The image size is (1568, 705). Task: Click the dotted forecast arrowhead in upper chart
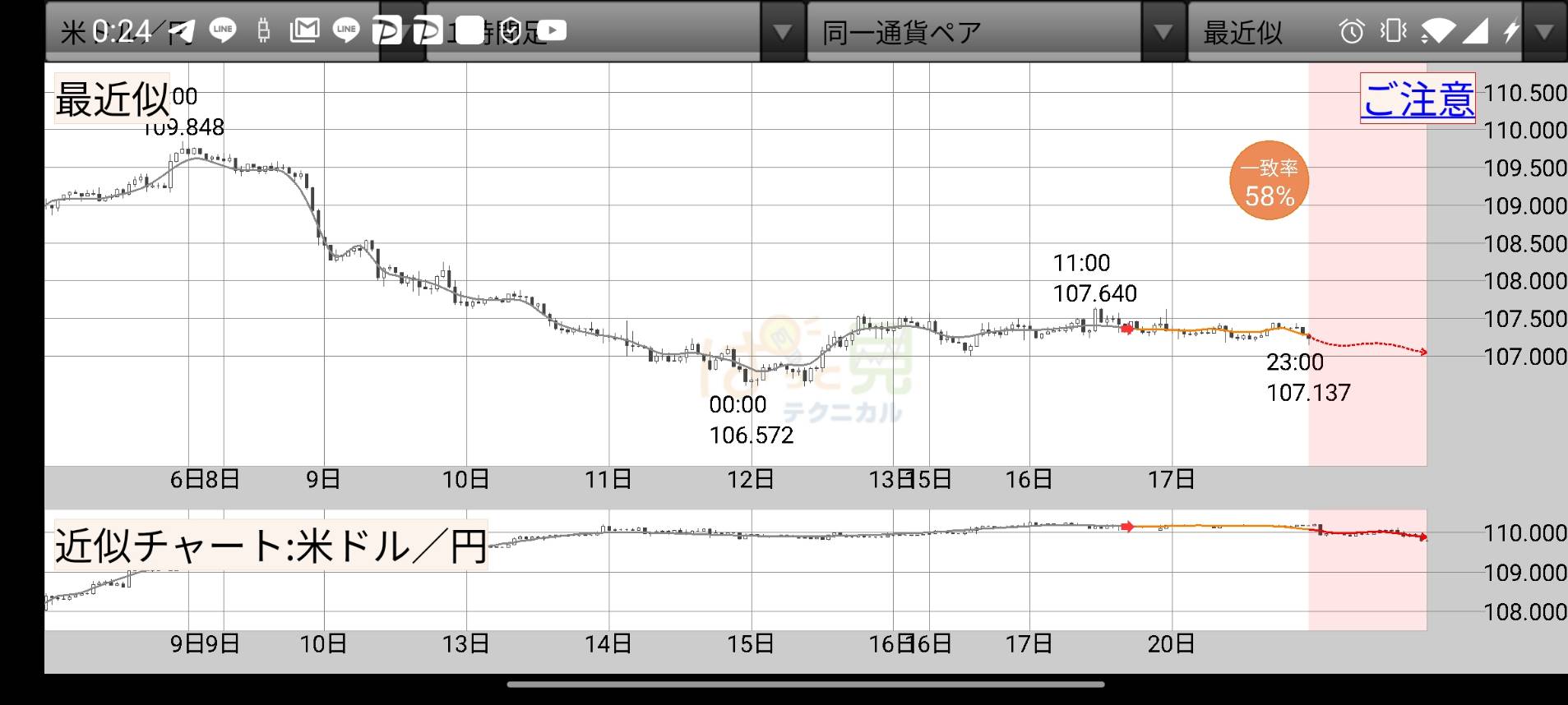[x=1423, y=352]
